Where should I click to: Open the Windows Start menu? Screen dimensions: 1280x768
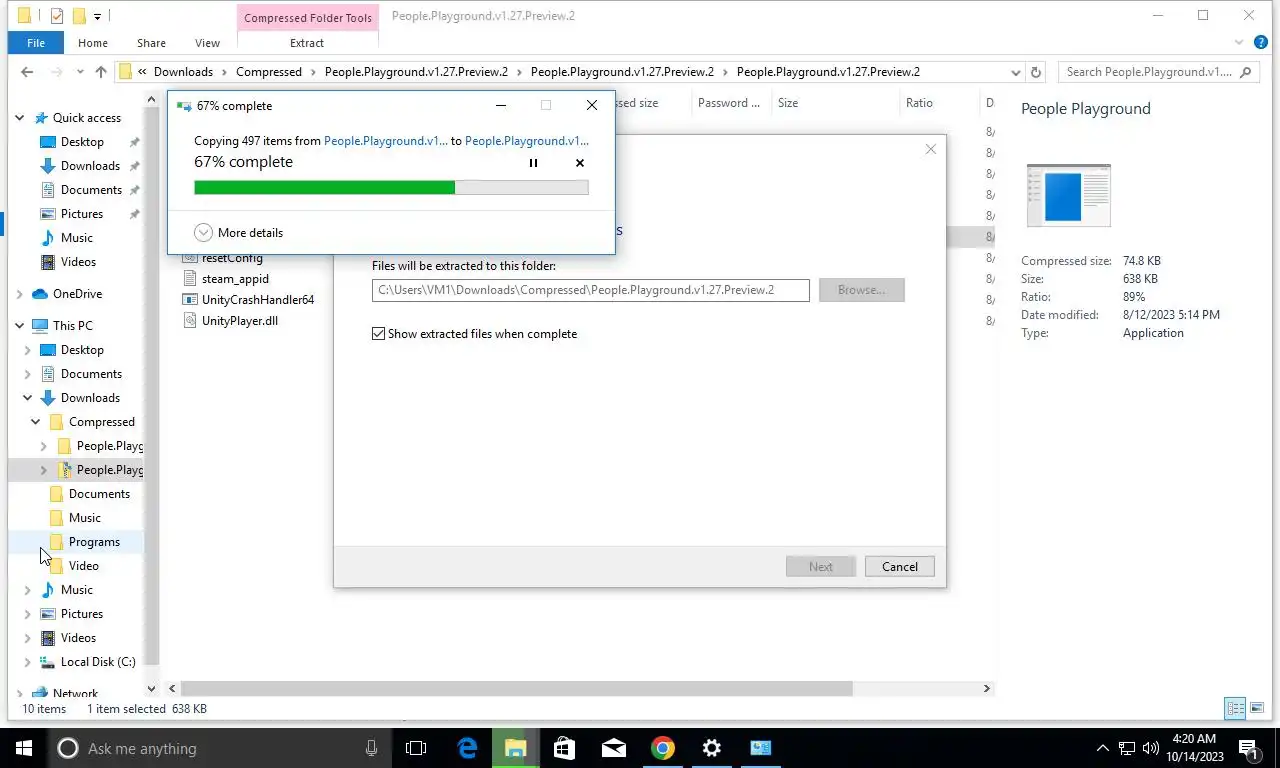pyautogui.click(x=24, y=748)
